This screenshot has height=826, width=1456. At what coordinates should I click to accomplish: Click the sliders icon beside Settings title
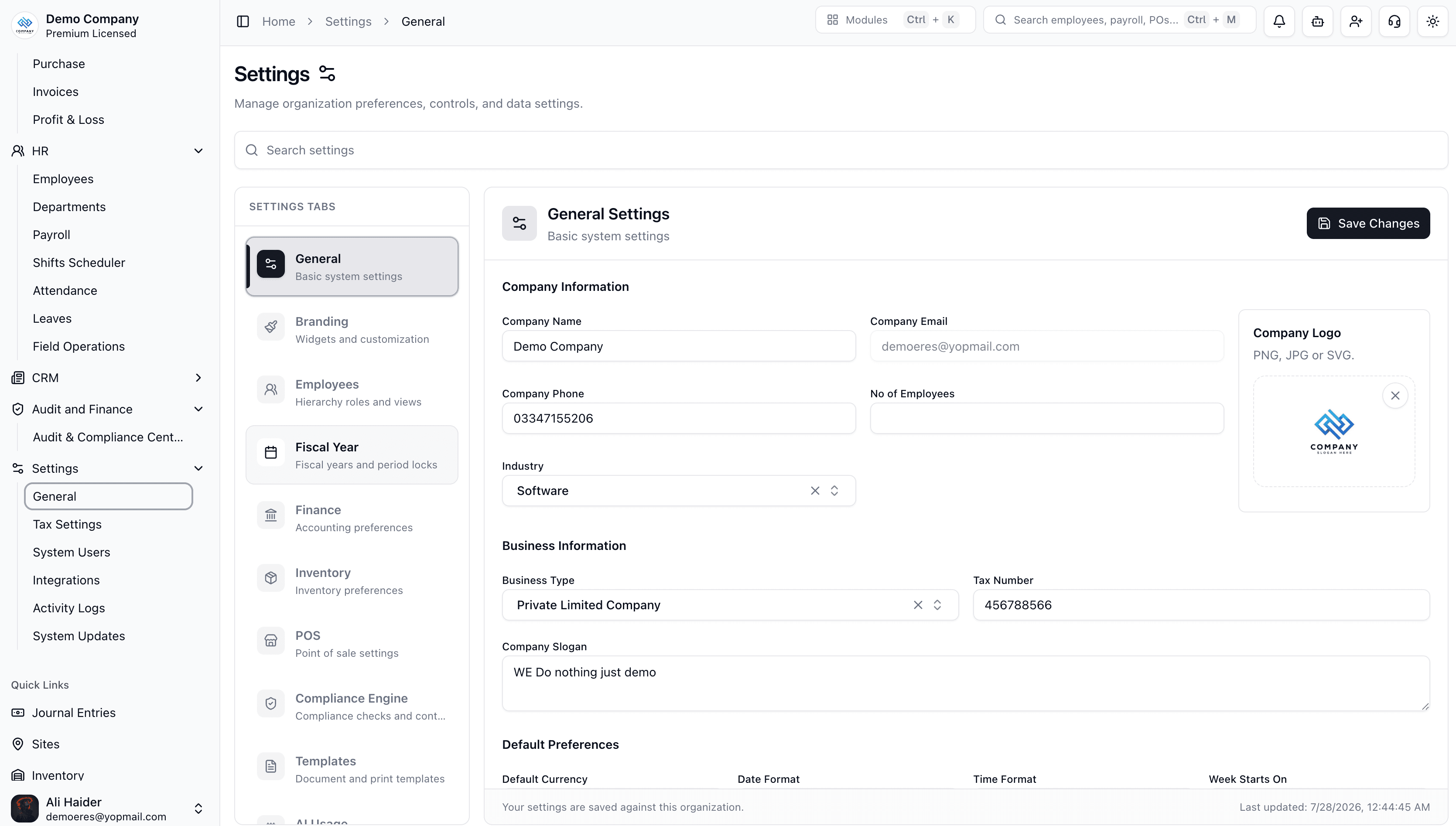[x=328, y=74]
